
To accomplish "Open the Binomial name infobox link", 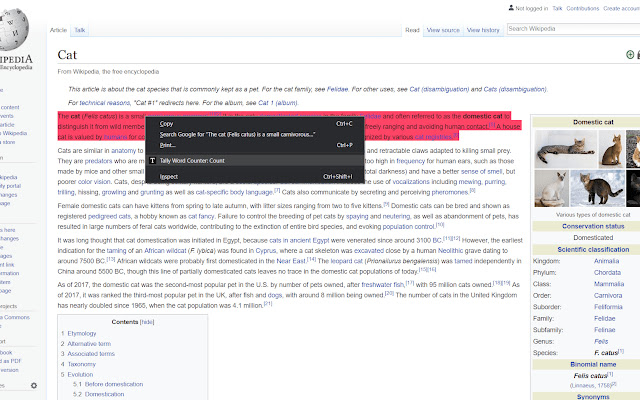I will pos(593,364).
